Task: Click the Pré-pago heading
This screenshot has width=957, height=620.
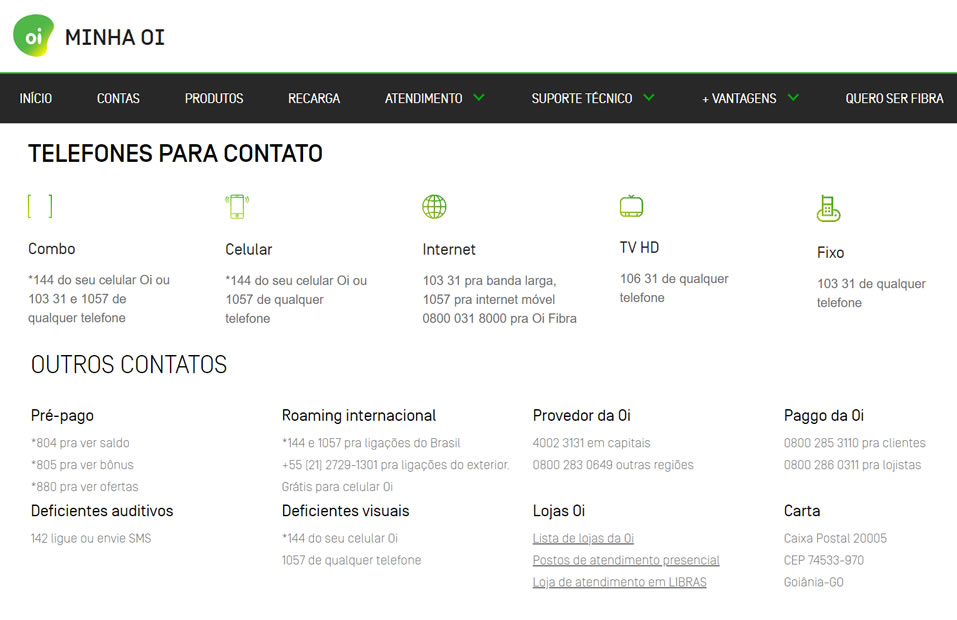Action: pos(62,416)
